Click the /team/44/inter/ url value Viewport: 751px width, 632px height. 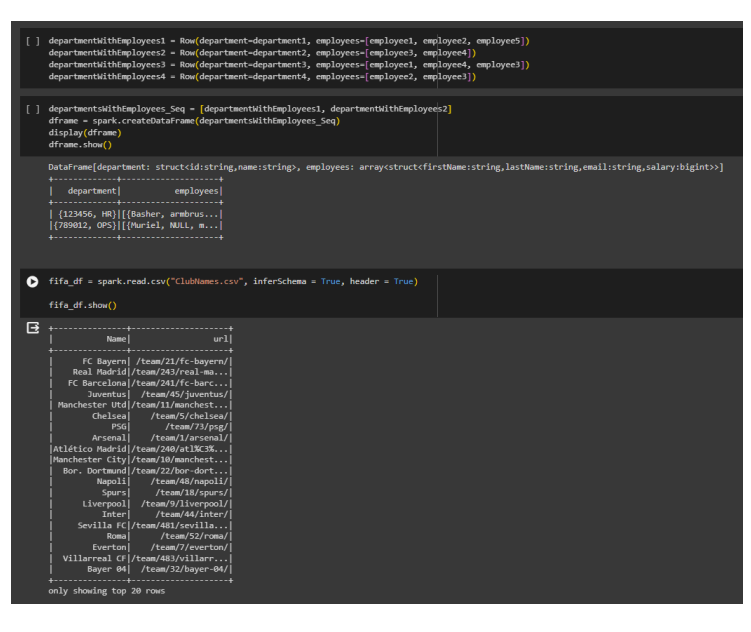pyautogui.click(x=192, y=514)
